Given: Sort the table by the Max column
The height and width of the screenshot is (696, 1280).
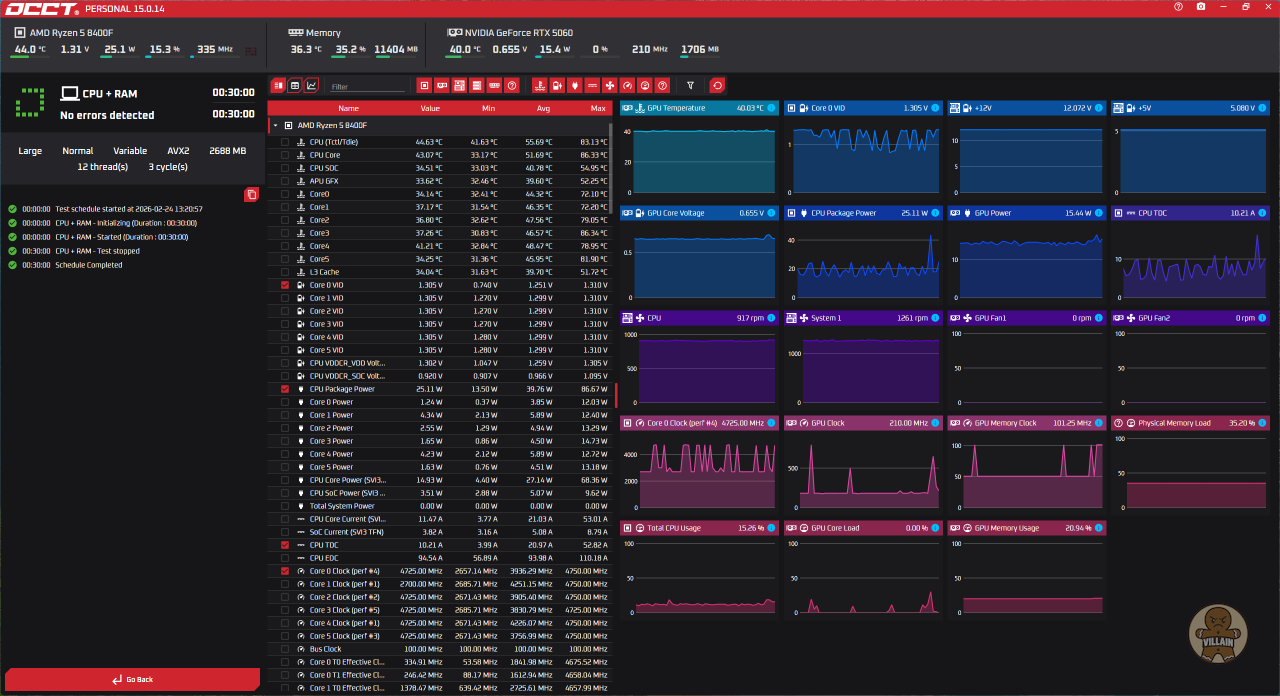Looking at the screenshot, I should [x=598, y=108].
